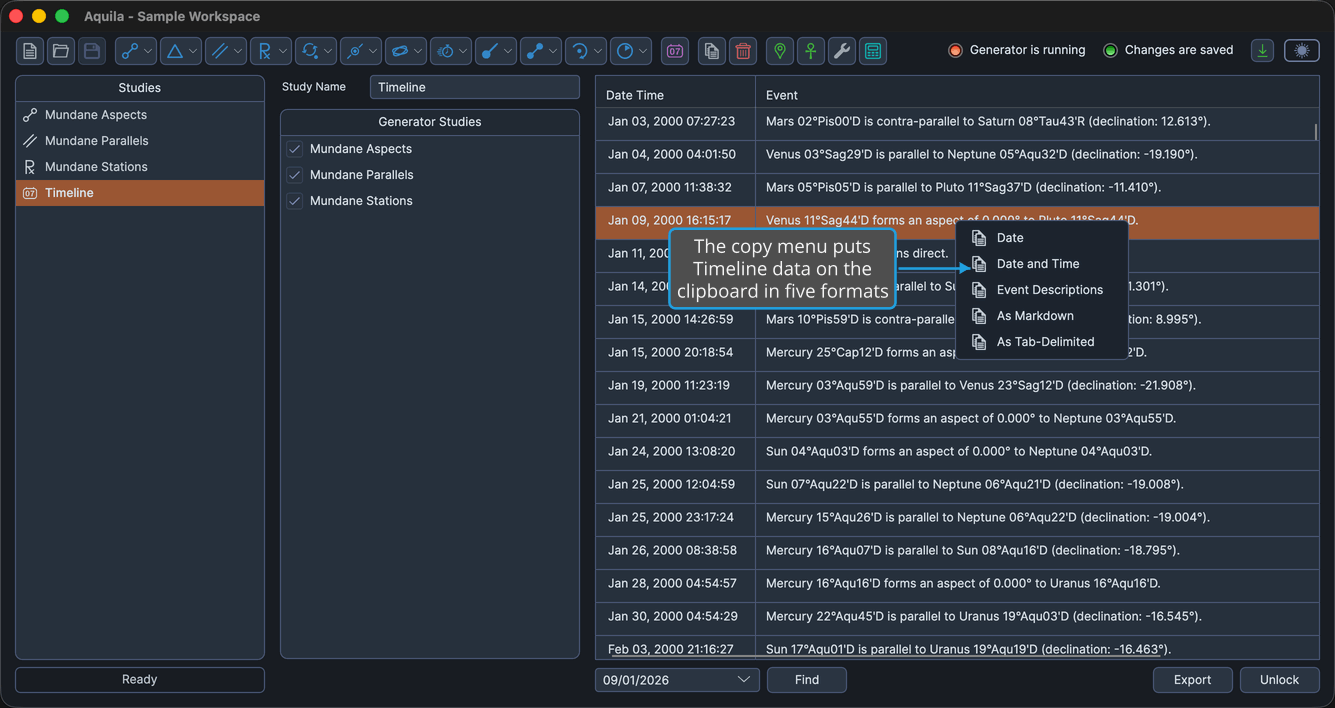Click the Unlock button
The height and width of the screenshot is (708, 1335).
(x=1279, y=680)
